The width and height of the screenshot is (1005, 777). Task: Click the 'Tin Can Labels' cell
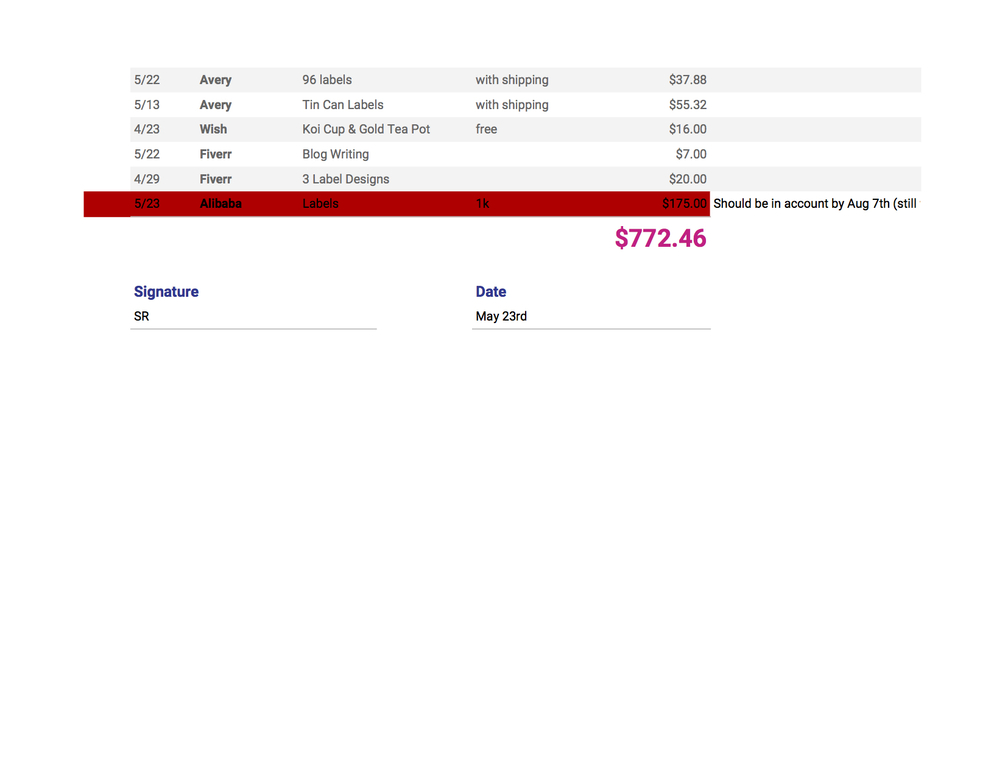[343, 105]
